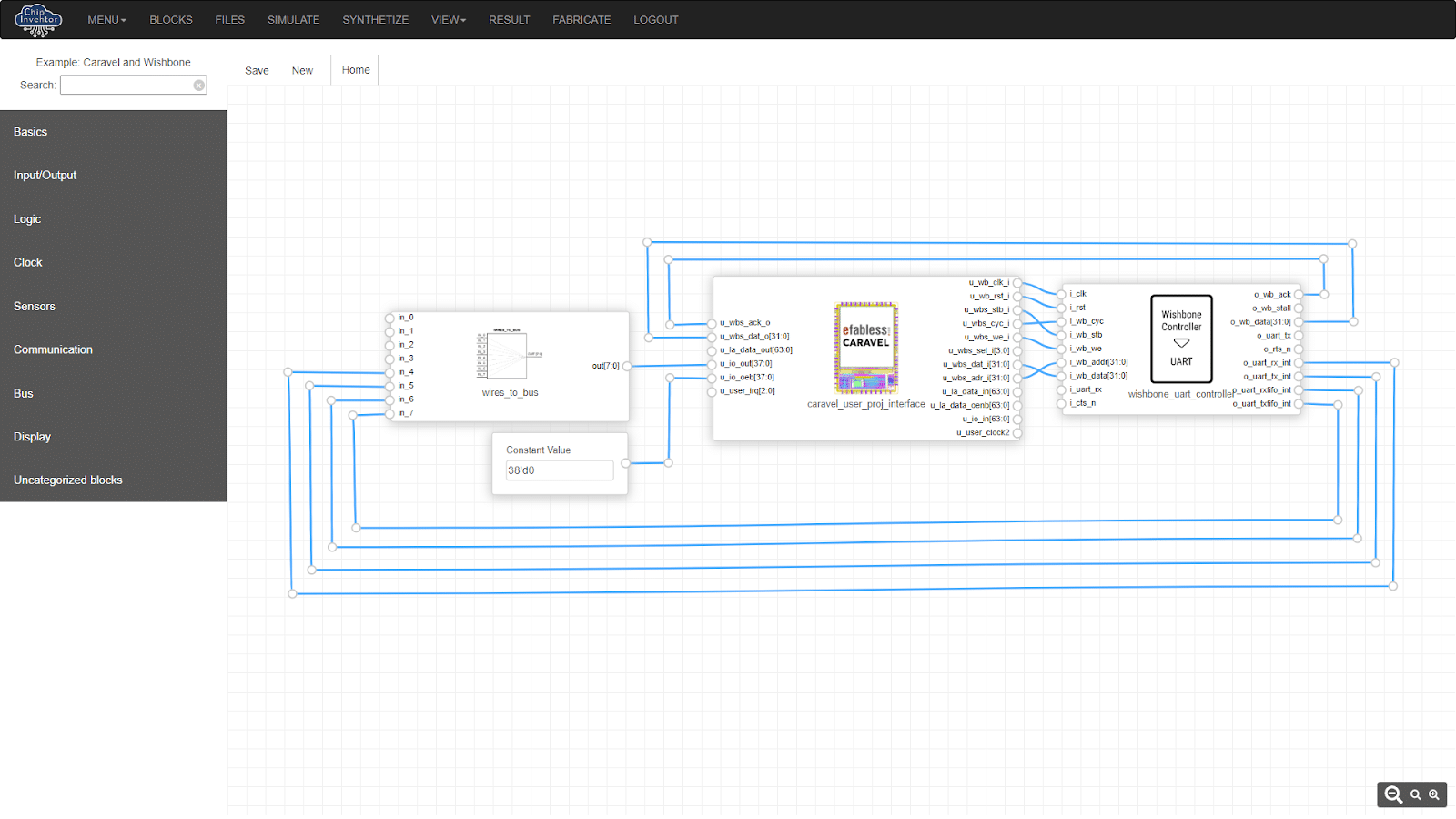
Task: Select the wires_to_bus block thumbnail
Action: pyautogui.click(x=509, y=355)
